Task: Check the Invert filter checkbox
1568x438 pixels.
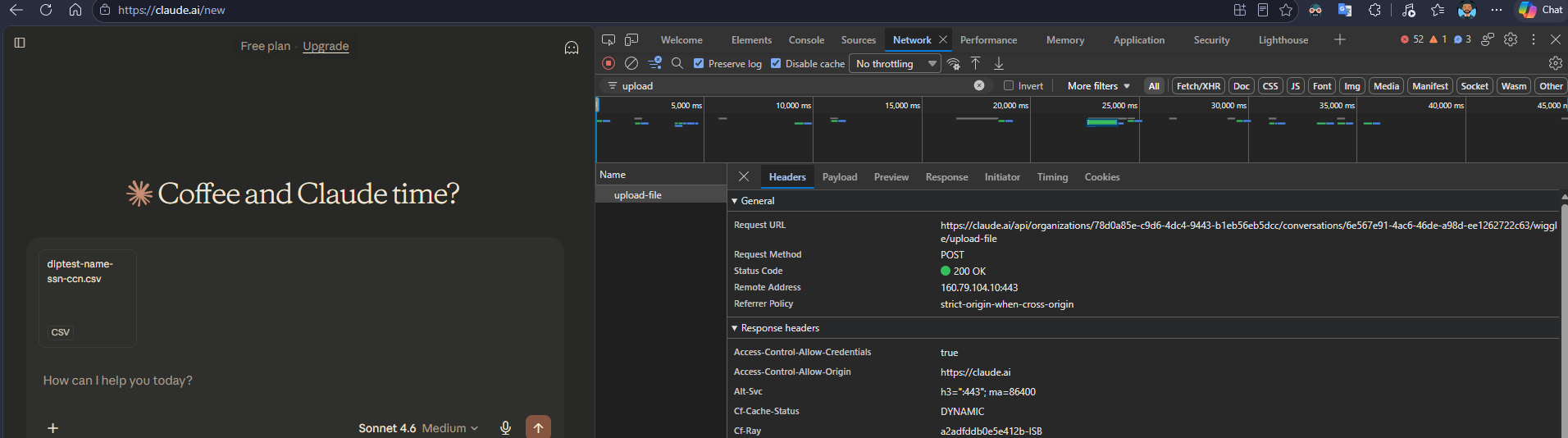Action: click(1009, 85)
